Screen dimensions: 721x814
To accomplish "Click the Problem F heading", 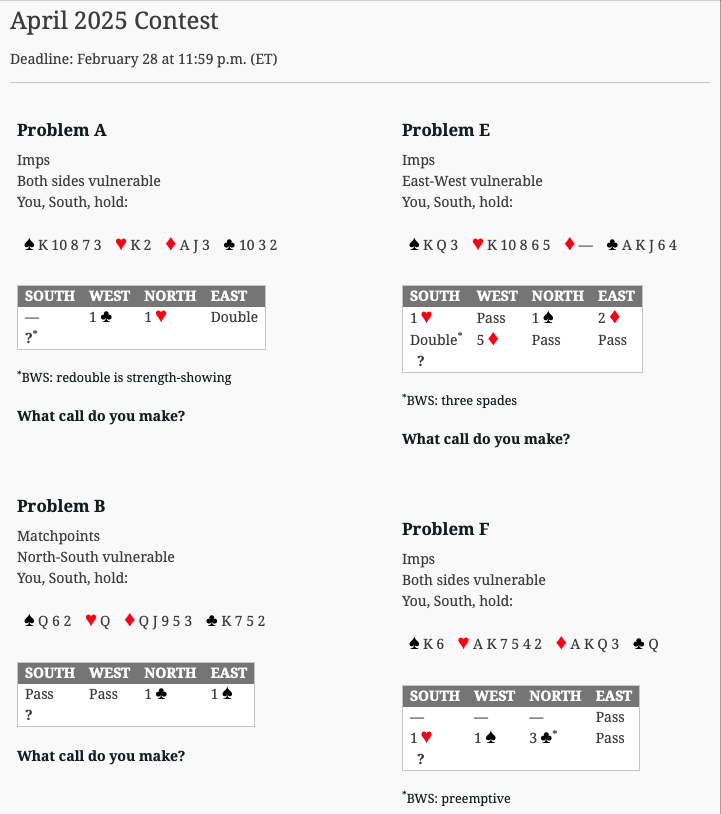I will pos(446,529).
